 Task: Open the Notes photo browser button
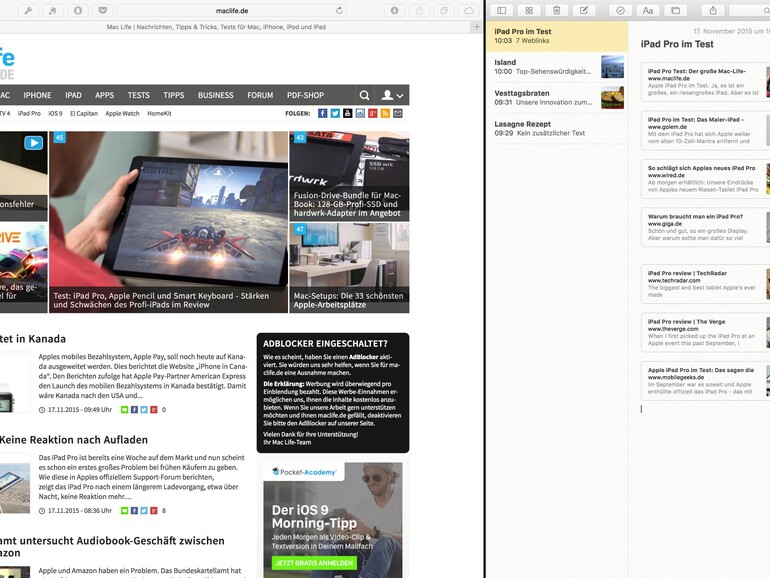tap(675, 10)
